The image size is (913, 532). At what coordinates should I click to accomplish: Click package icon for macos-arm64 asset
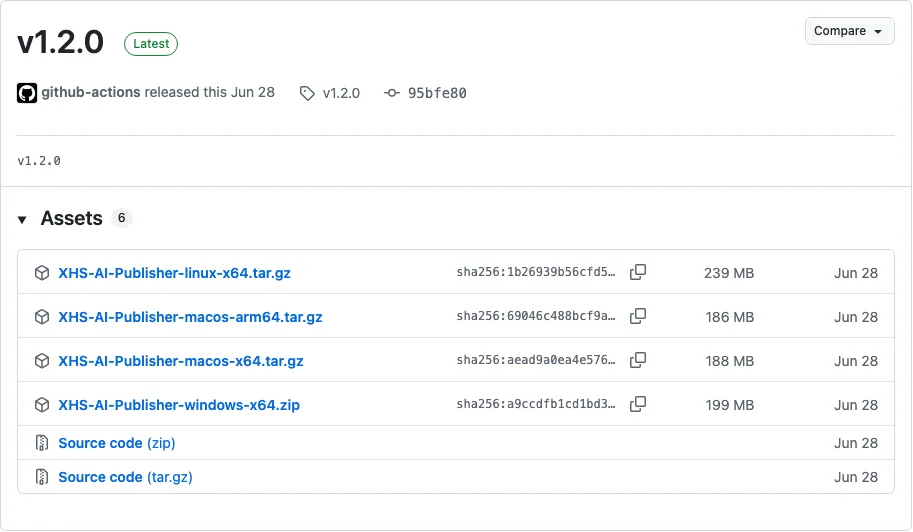pos(42,317)
